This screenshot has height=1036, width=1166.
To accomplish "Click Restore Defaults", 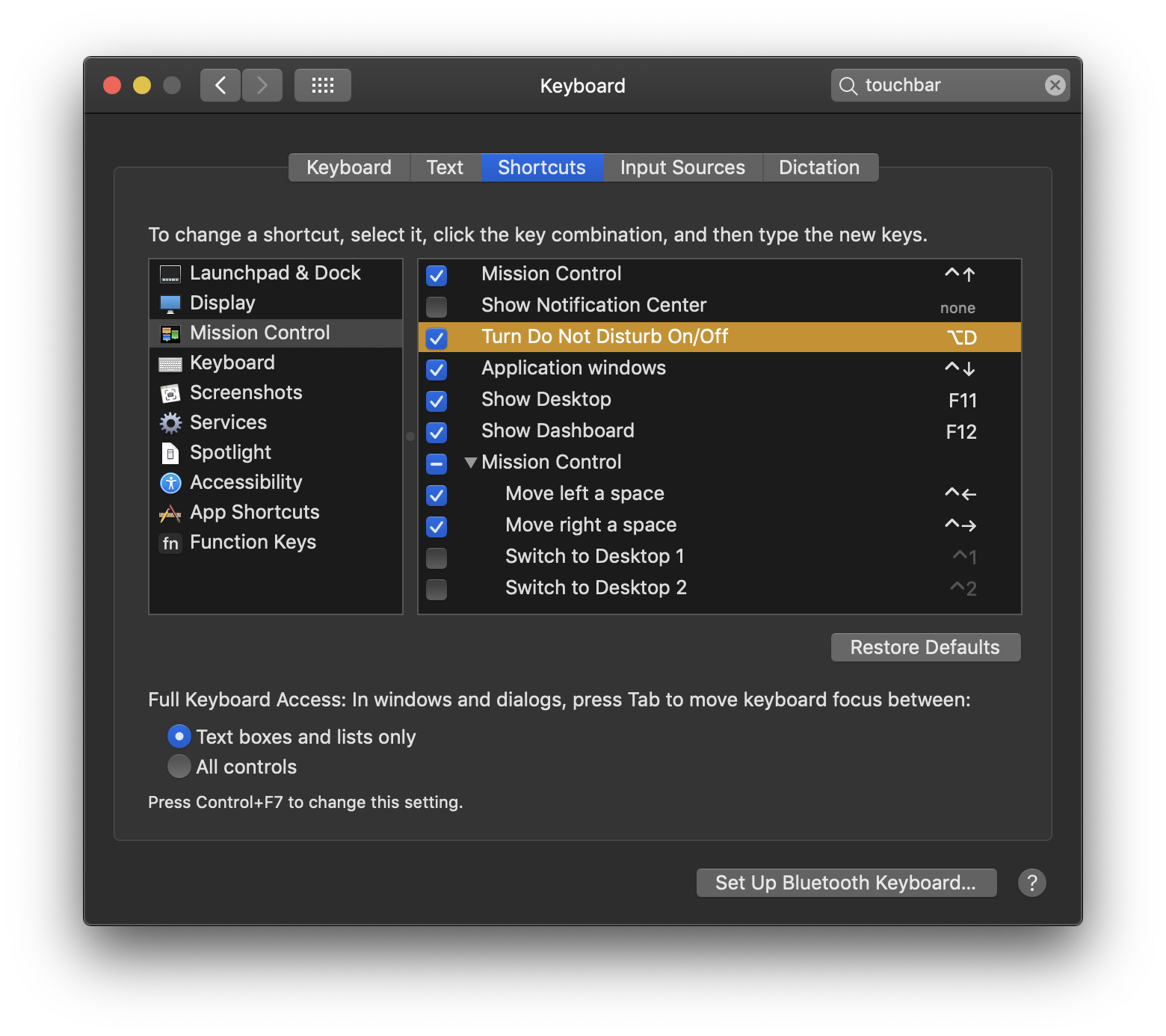I will point(925,647).
